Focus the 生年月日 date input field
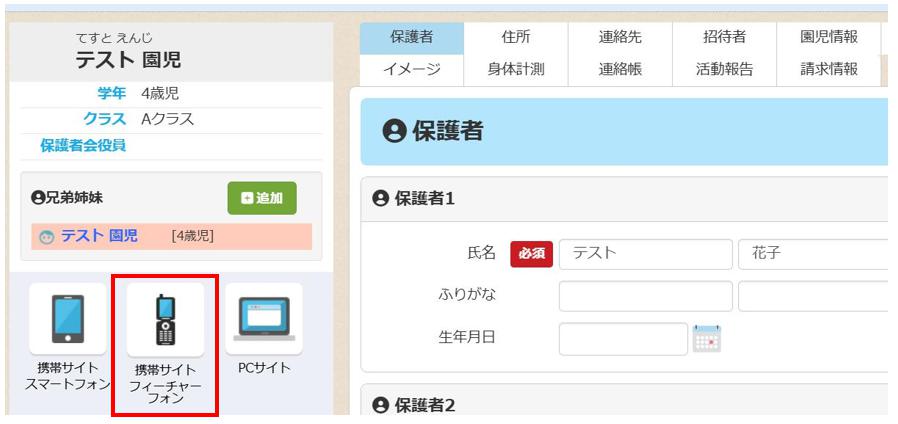The image size is (898, 424). pyautogui.click(x=623, y=338)
